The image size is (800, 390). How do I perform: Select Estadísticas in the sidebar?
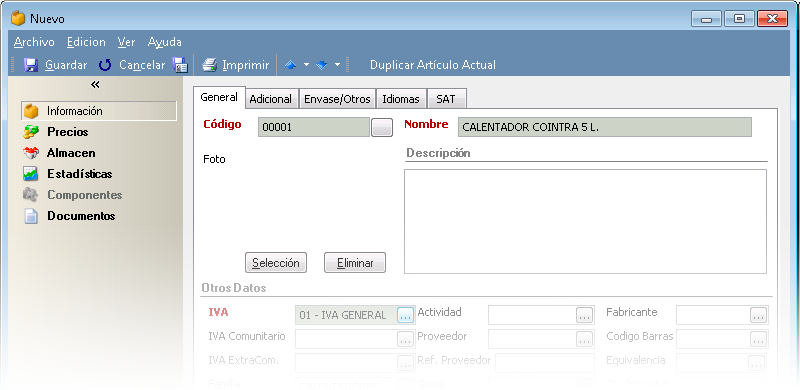[80, 174]
